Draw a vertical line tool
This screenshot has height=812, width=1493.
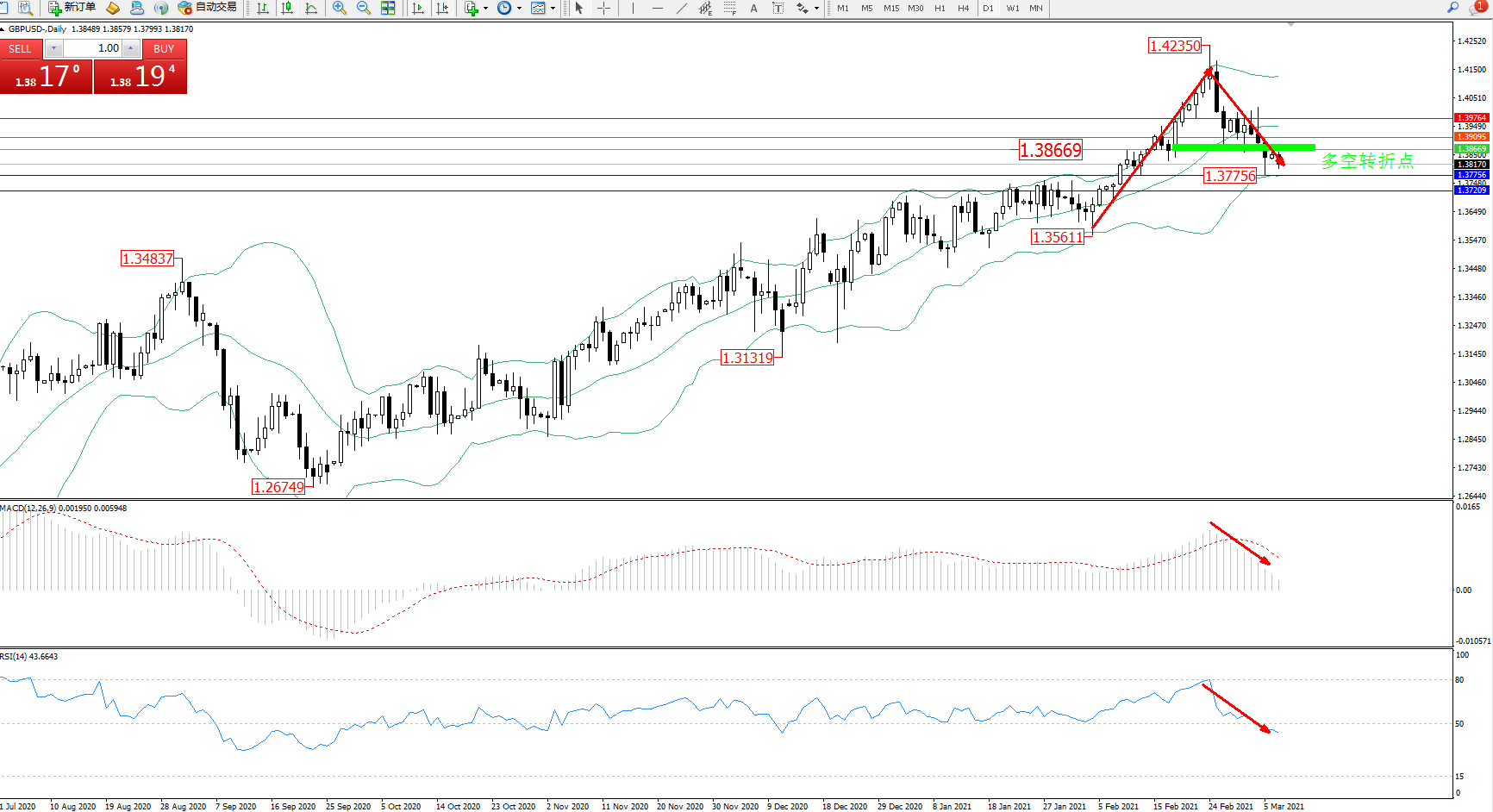(633, 8)
